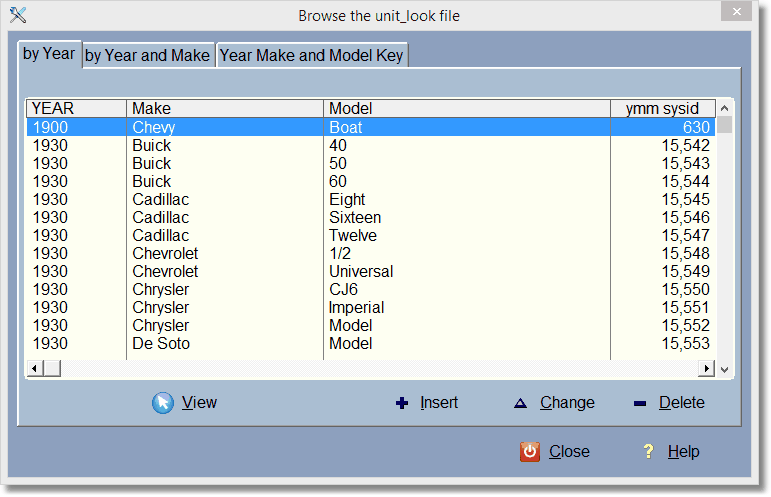Click the vertical scrollbar up arrow

724,108
